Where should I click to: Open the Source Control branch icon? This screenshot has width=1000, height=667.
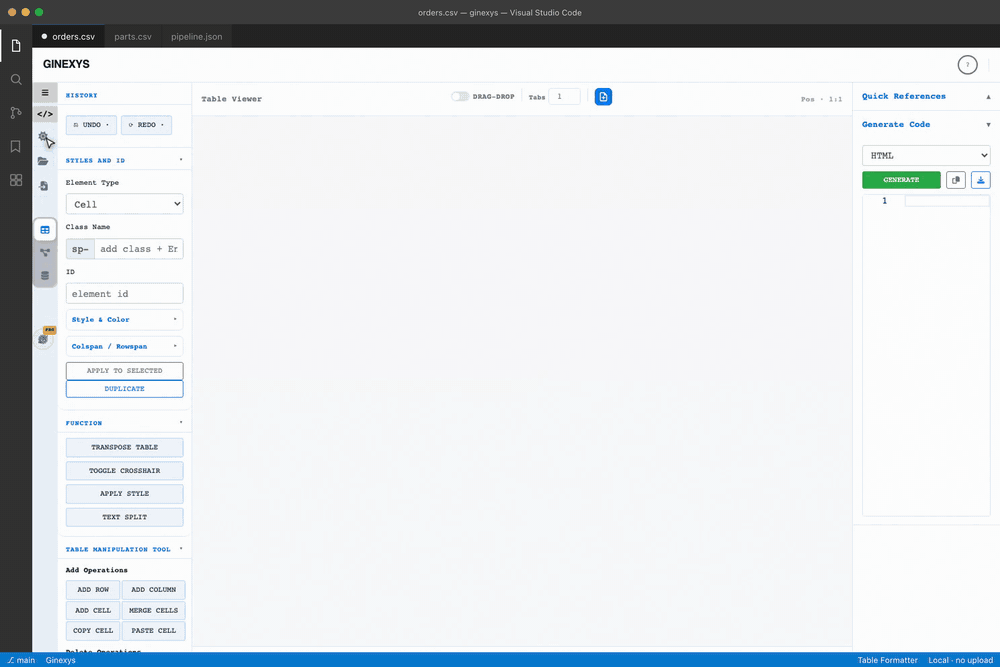click(x=16, y=113)
